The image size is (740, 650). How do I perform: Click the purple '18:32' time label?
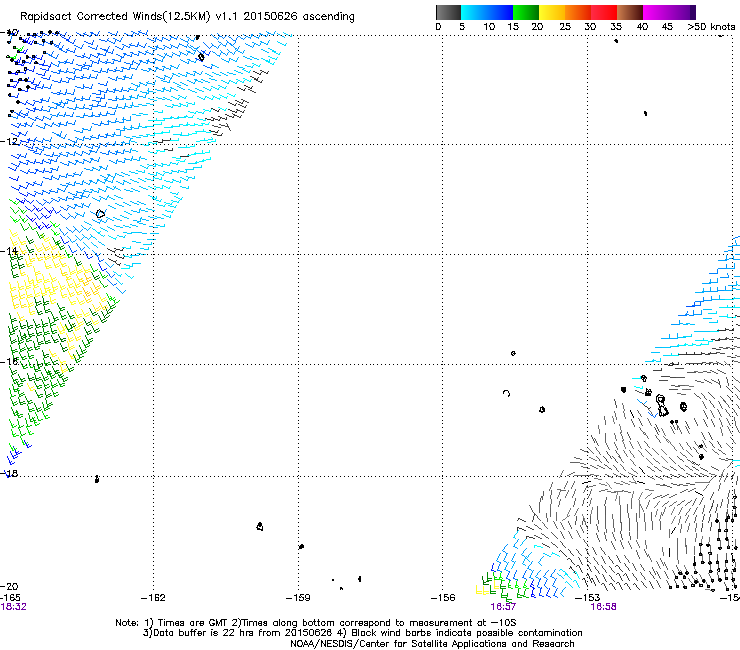tap(14, 607)
